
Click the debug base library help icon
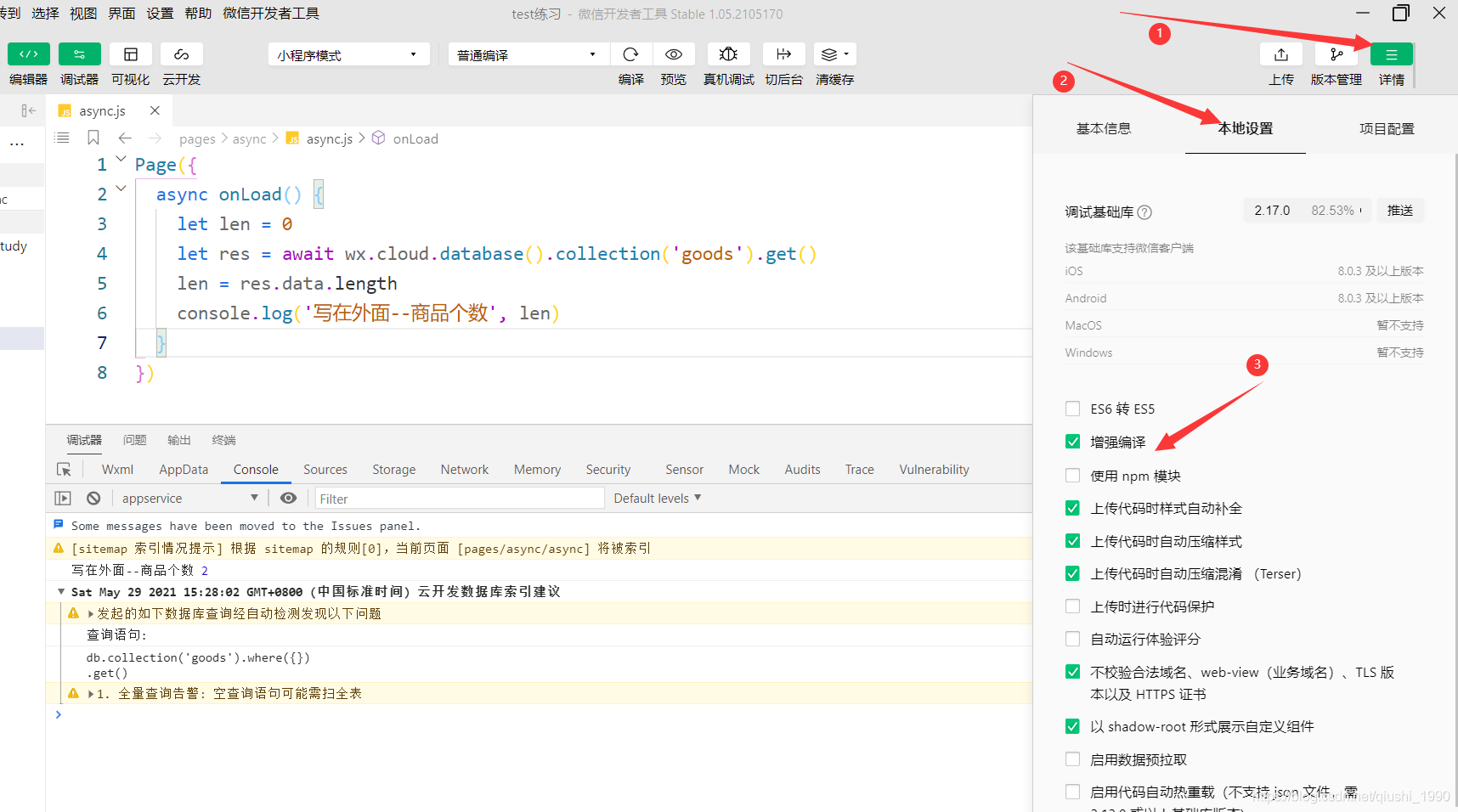1144,212
